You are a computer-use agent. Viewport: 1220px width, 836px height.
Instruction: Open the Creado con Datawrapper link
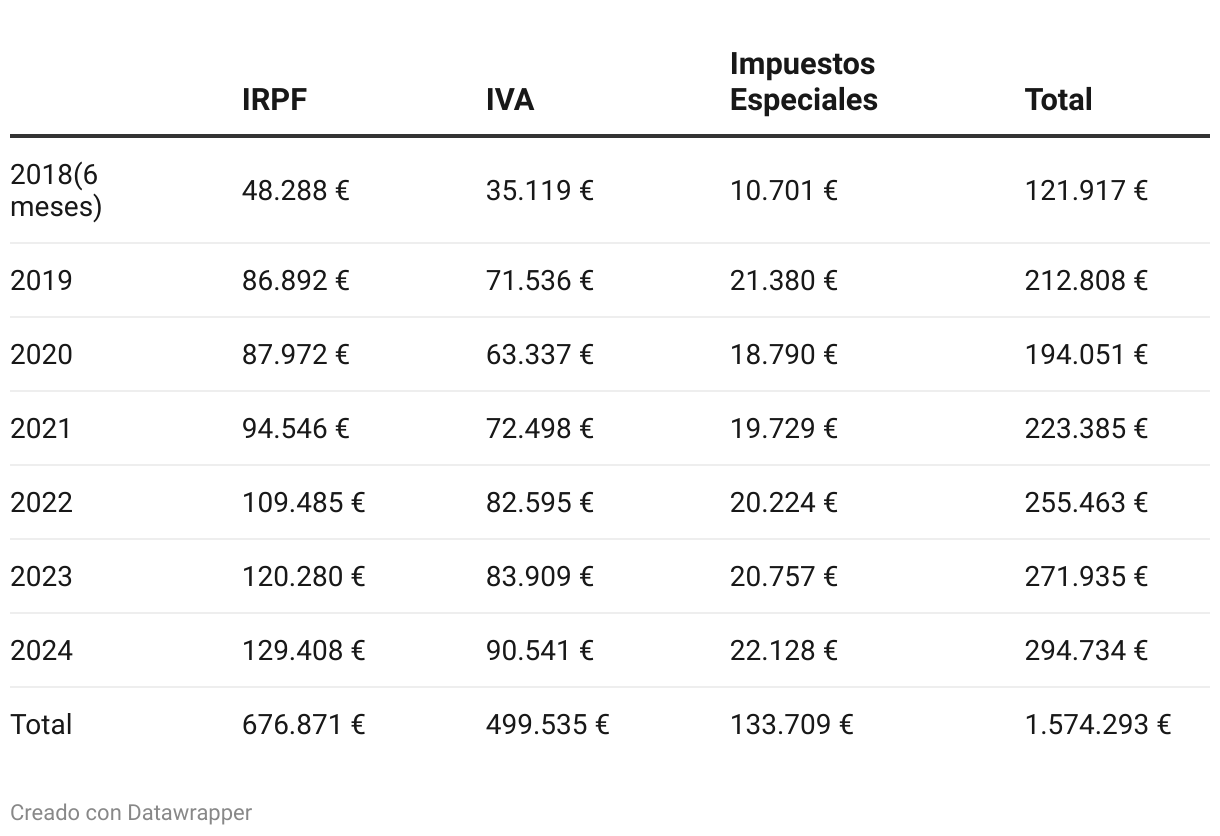131,812
